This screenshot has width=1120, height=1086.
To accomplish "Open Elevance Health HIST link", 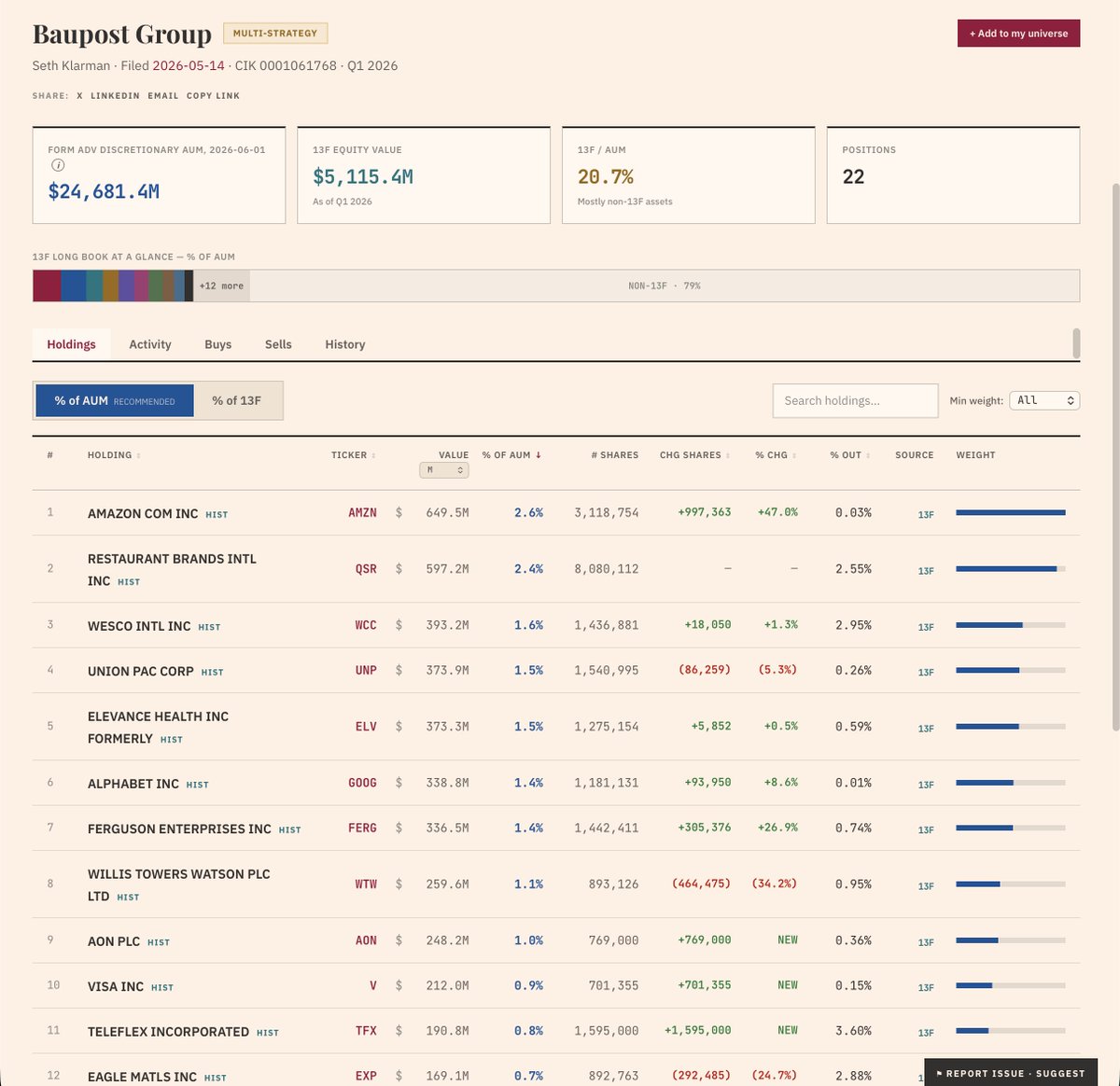I will [x=172, y=739].
